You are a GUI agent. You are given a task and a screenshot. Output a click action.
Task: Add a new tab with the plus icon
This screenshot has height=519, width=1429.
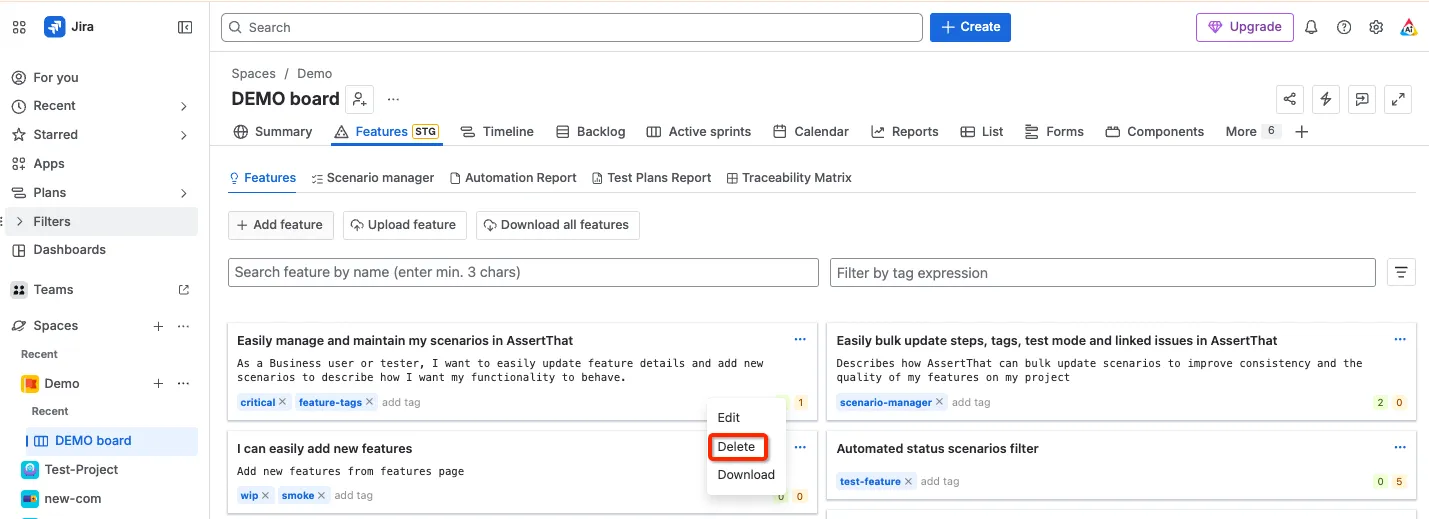point(1301,132)
